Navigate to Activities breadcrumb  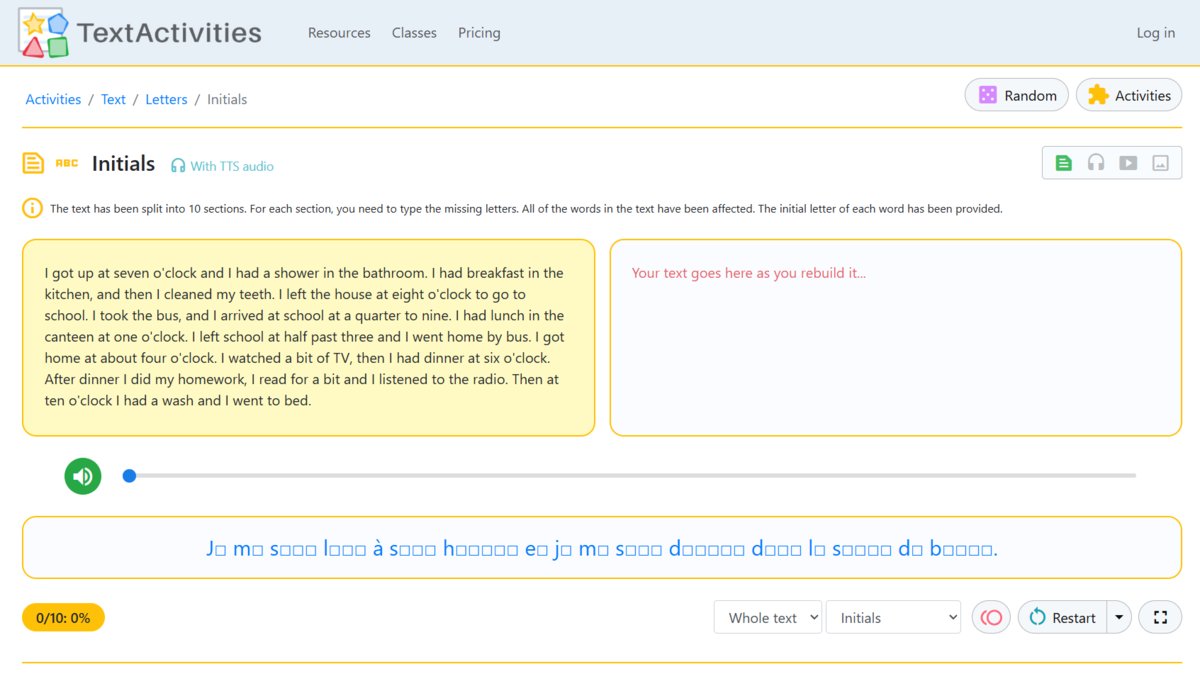53,99
